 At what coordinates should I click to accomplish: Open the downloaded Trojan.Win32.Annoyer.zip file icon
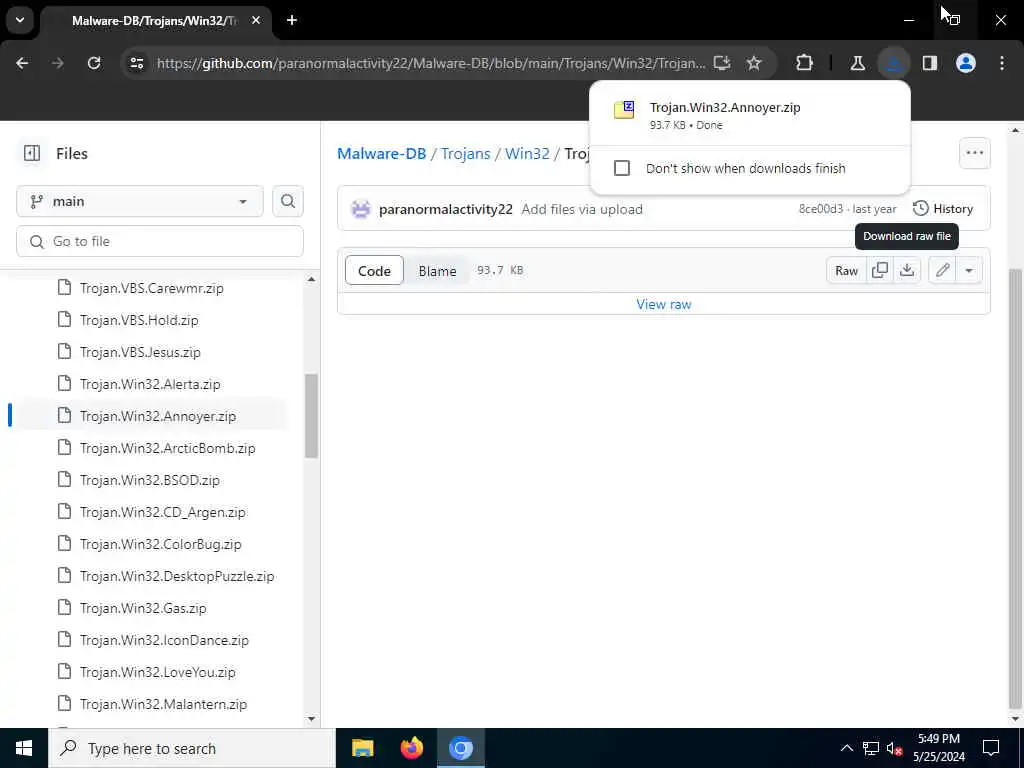pos(624,109)
